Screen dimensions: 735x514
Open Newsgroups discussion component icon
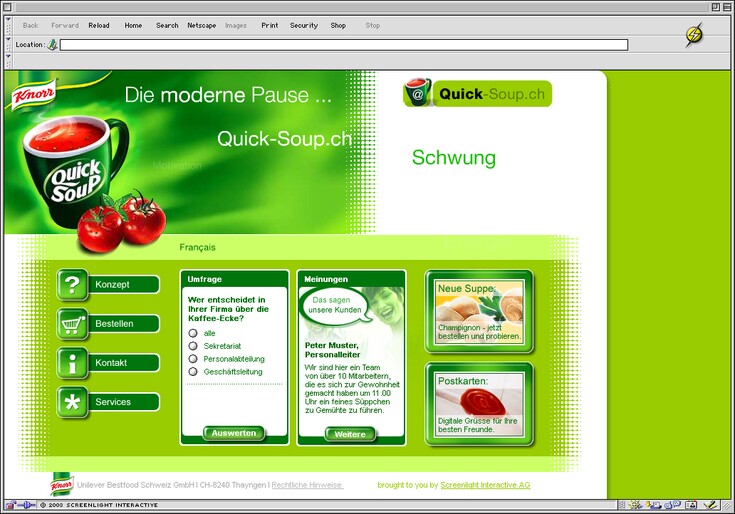(x=673, y=505)
